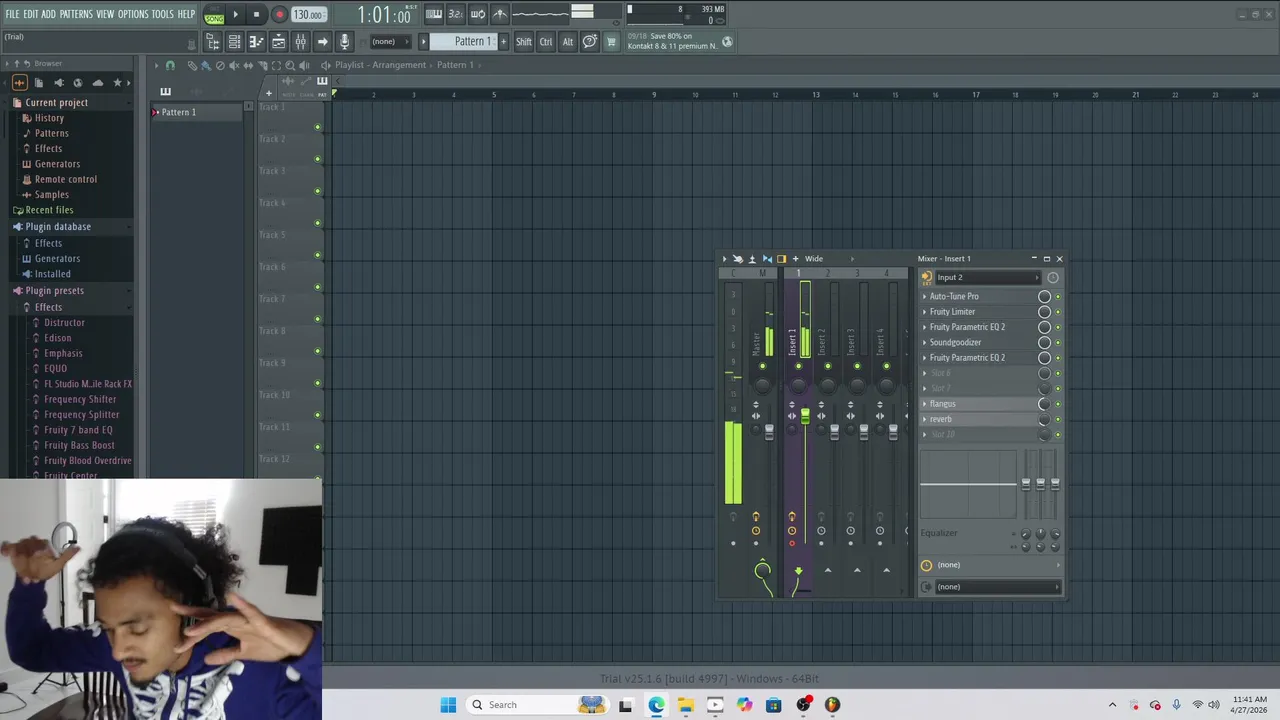This screenshot has width=1280, height=720.
Task: Expand the Auto-Tune Pro slot arrow
Action: [x=924, y=297]
